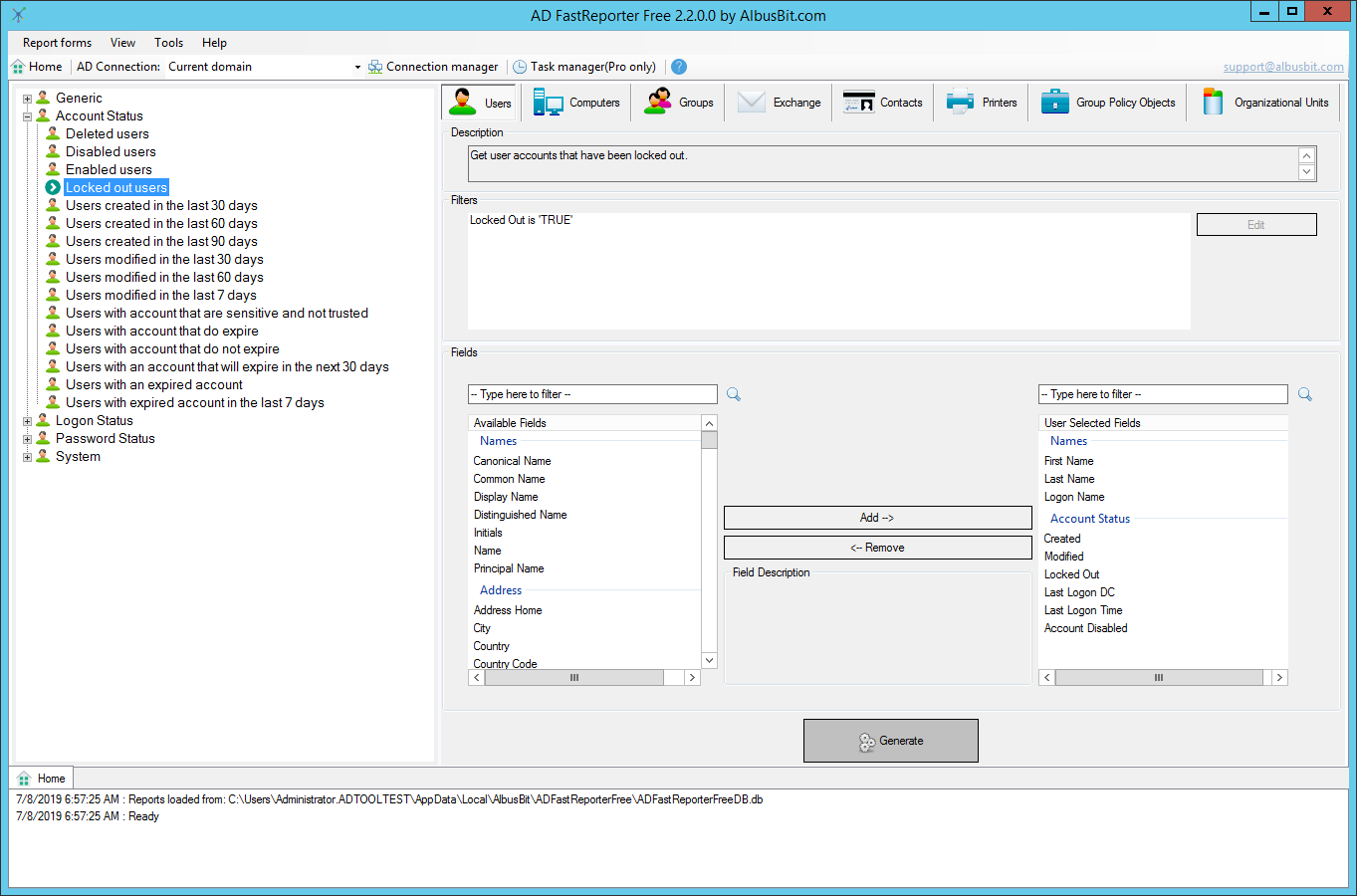1357x896 pixels.
Task: Open the Tools menu
Action: click(168, 43)
